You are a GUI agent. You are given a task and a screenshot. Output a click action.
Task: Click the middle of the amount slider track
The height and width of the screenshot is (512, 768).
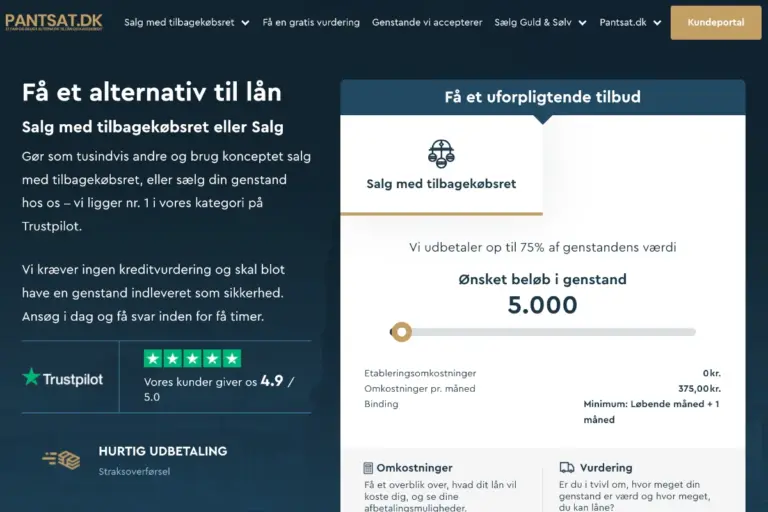pos(543,332)
